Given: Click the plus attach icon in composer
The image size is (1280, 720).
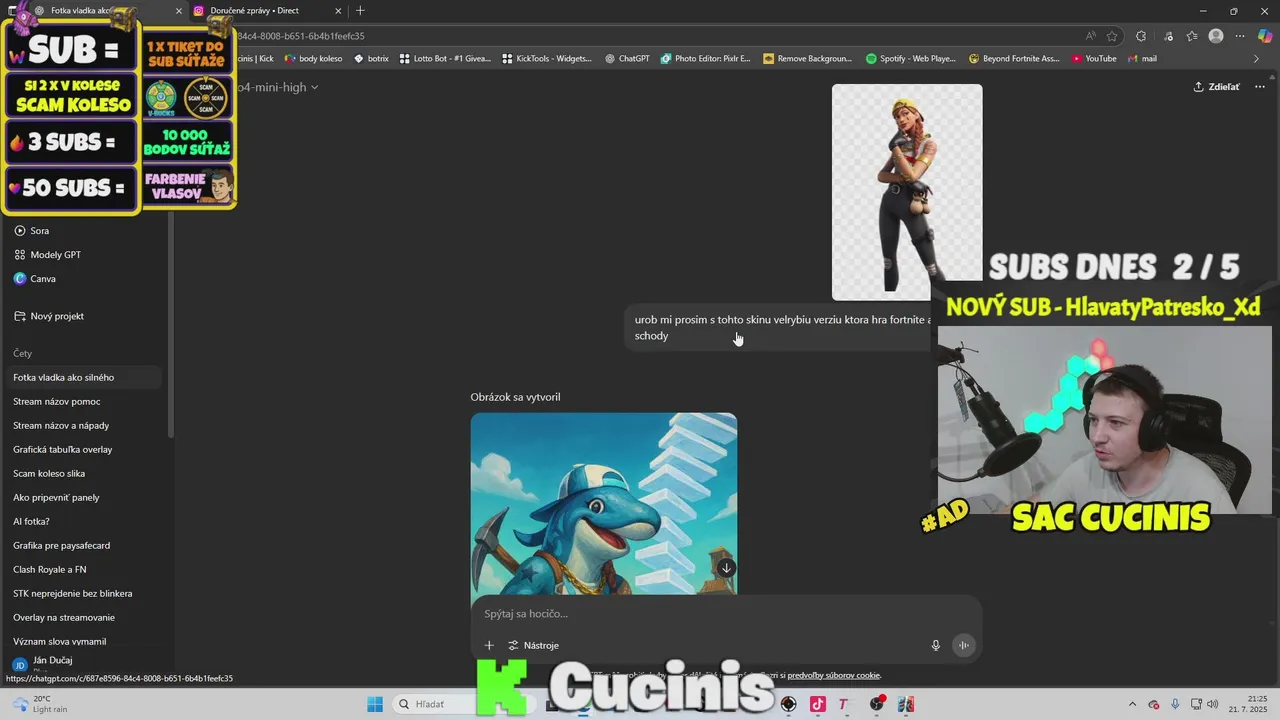Looking at the screenshot, I should pos(489,645).
